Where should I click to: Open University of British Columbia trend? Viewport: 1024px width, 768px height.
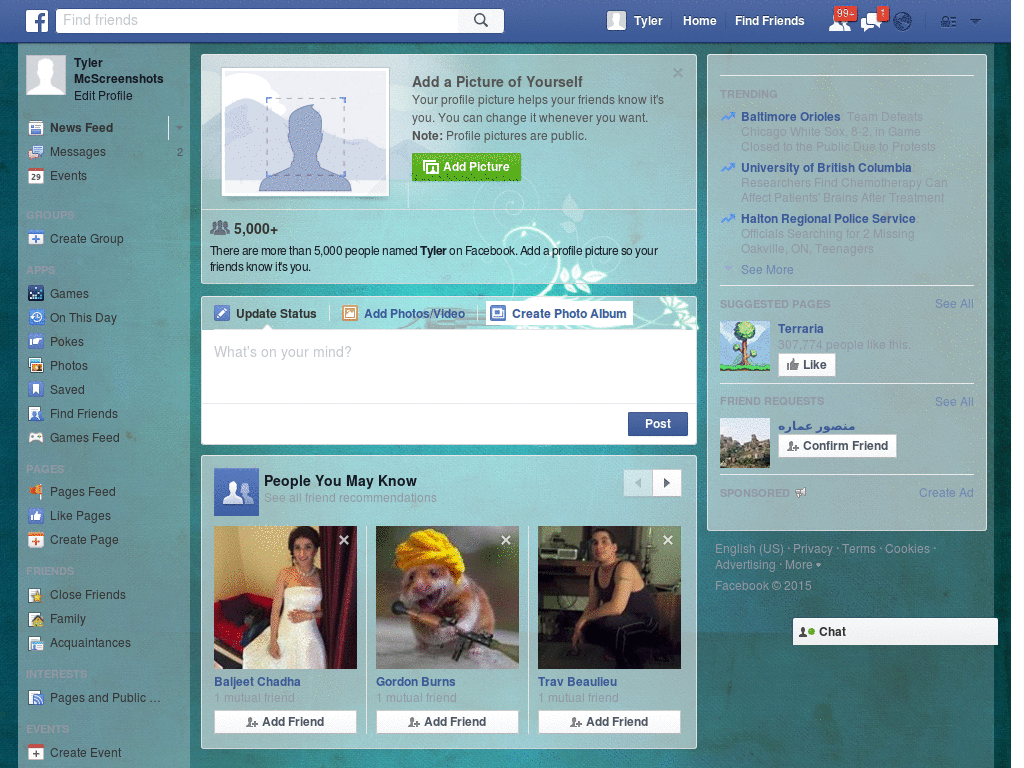tap(826, 168)
